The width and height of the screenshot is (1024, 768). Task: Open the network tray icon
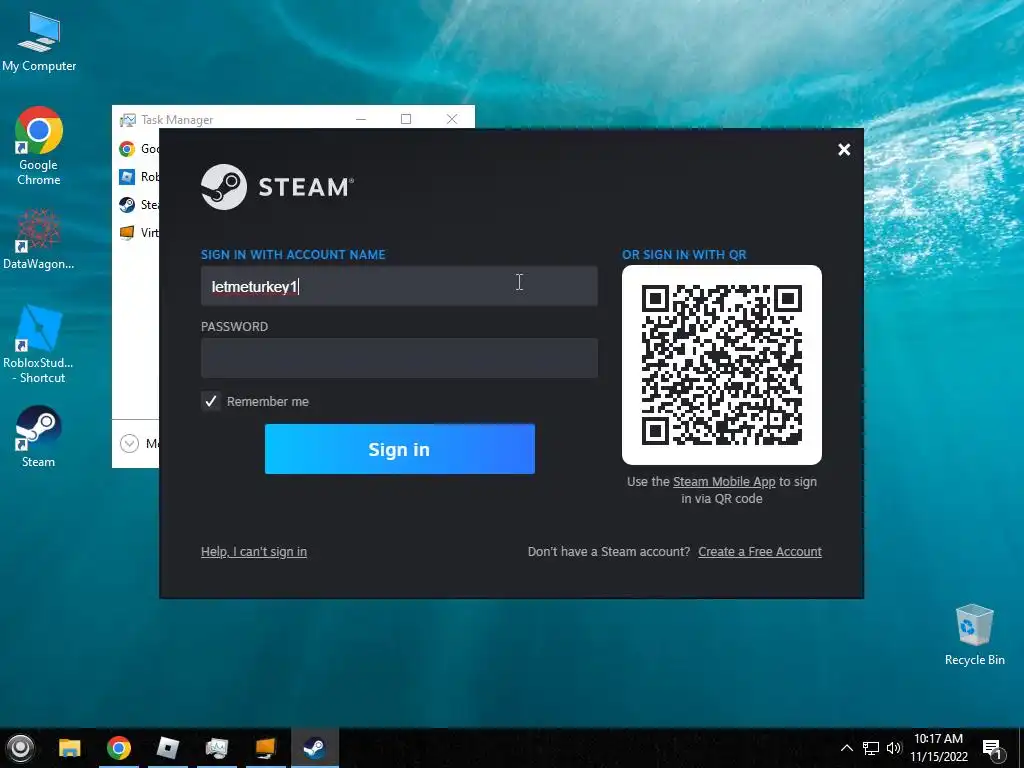(871, 748)
